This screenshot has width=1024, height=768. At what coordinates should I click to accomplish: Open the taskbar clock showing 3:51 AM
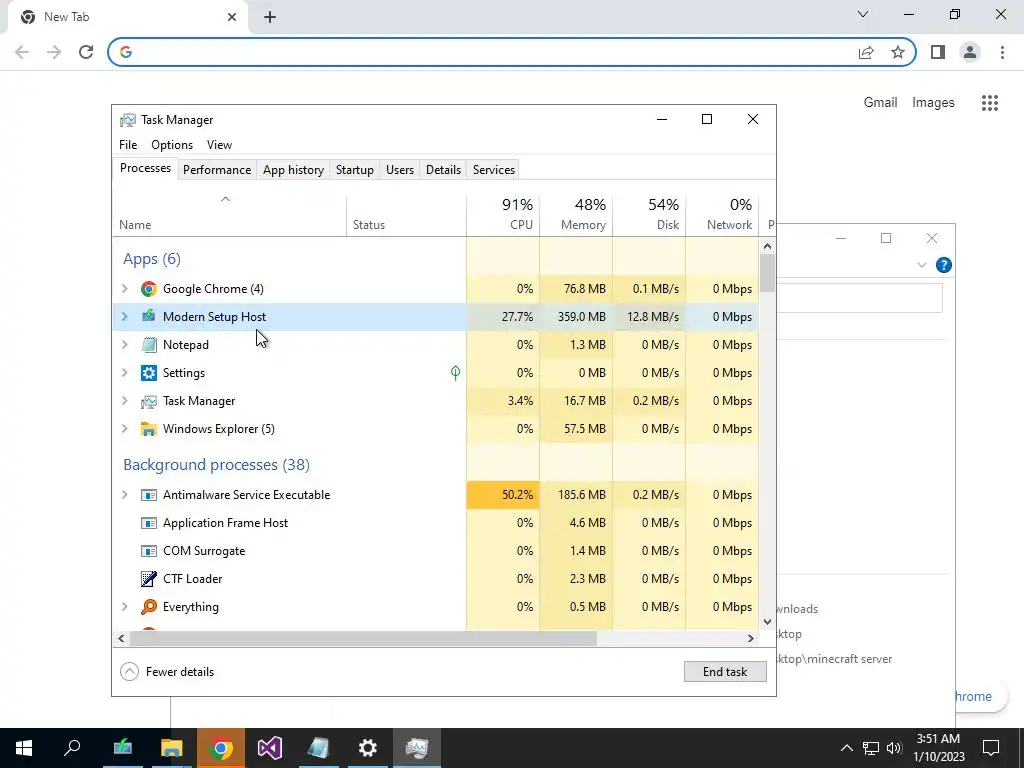point(938,748)
